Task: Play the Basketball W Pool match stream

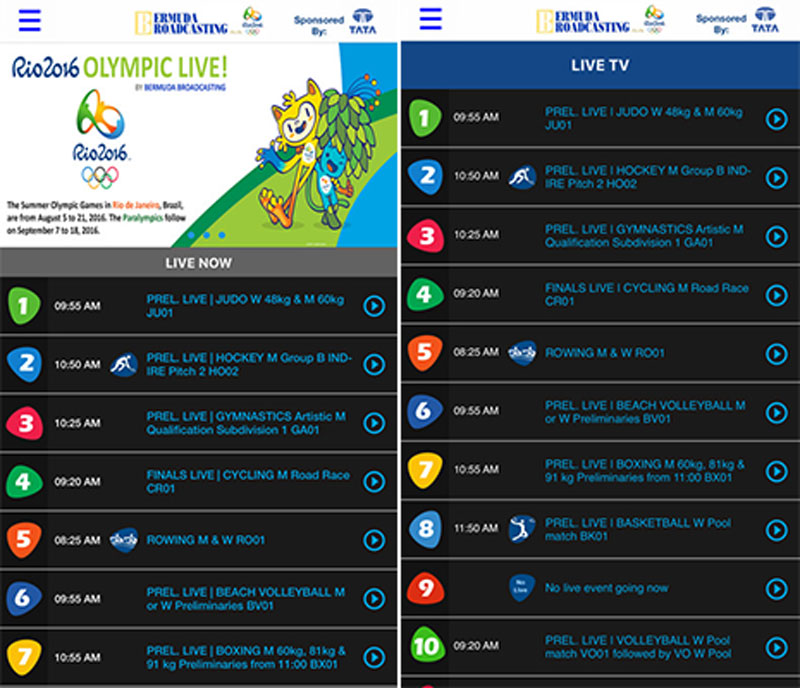Action: [776, 530]
